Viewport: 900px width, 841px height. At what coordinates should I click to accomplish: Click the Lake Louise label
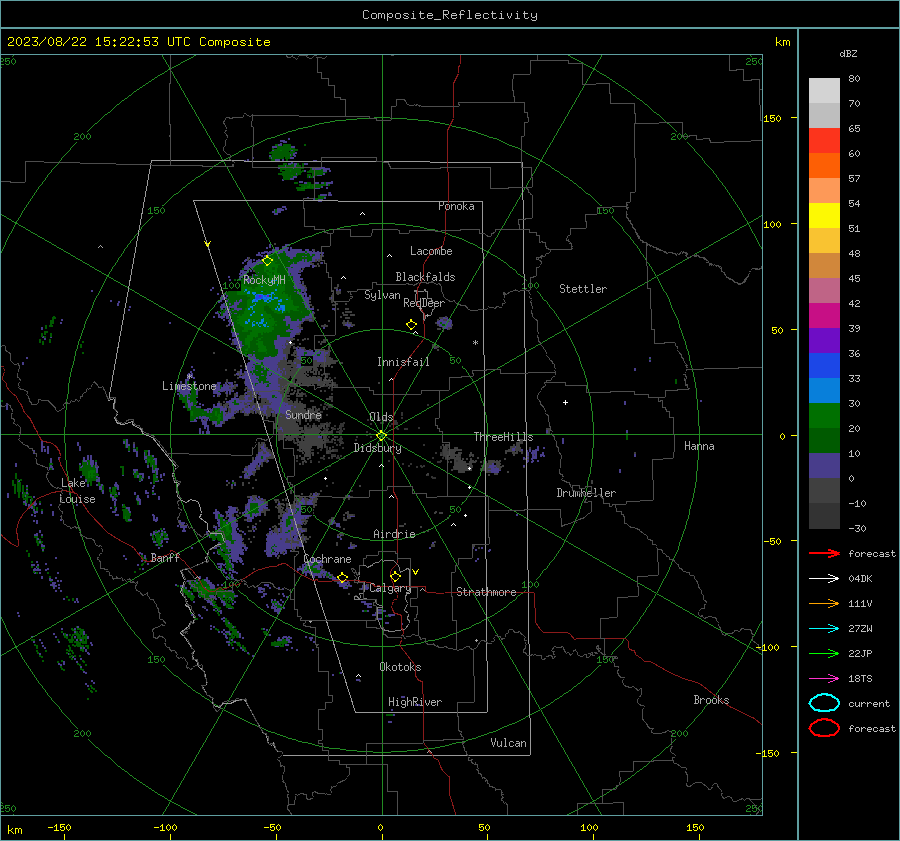(x=77, y=491)
